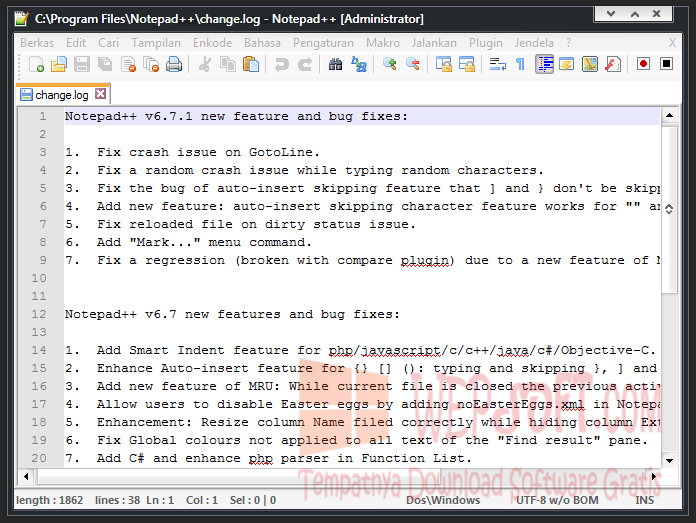Toggle word wrap icon
Image resolution: width=696 pixels, height=523 pixels.
coord(498,64)
